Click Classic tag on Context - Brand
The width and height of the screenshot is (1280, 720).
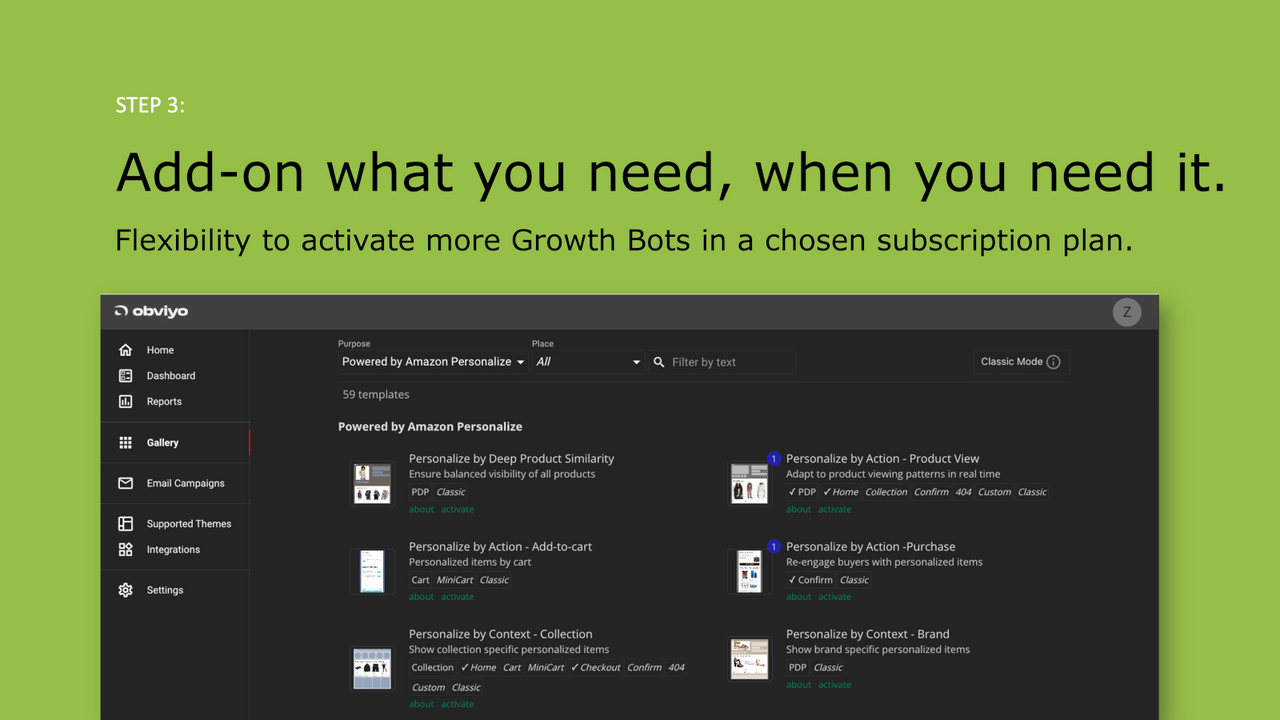pyautogui.click(x=828, y=668)
